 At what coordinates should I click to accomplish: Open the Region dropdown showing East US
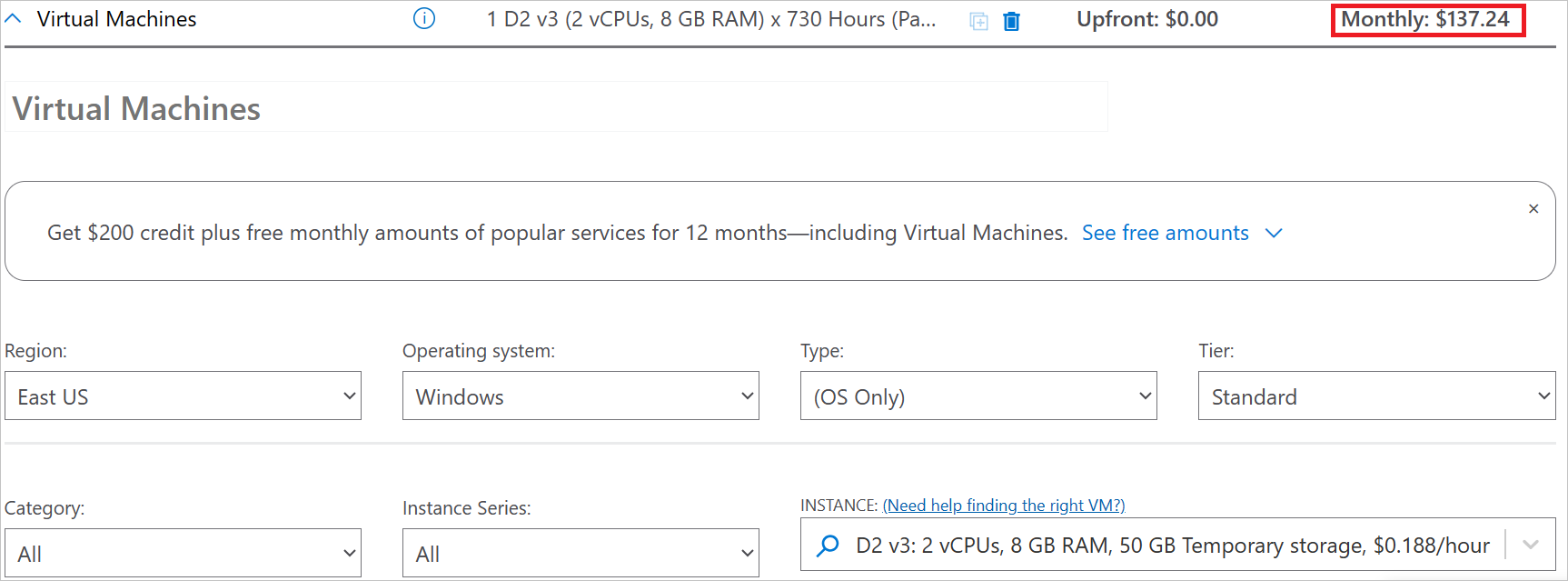pos(183,396)
